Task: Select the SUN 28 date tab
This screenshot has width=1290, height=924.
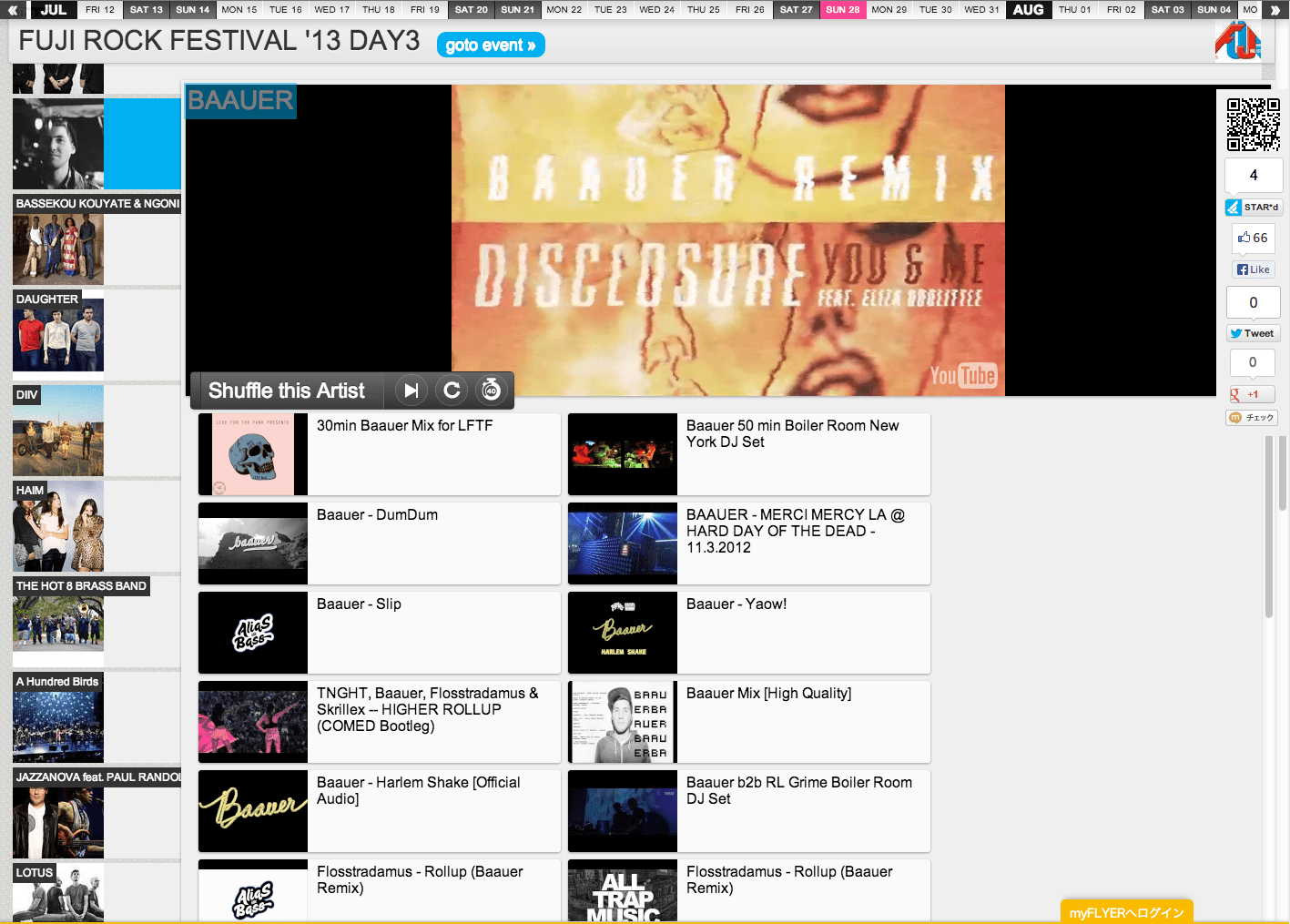Action: click(843, 10)
